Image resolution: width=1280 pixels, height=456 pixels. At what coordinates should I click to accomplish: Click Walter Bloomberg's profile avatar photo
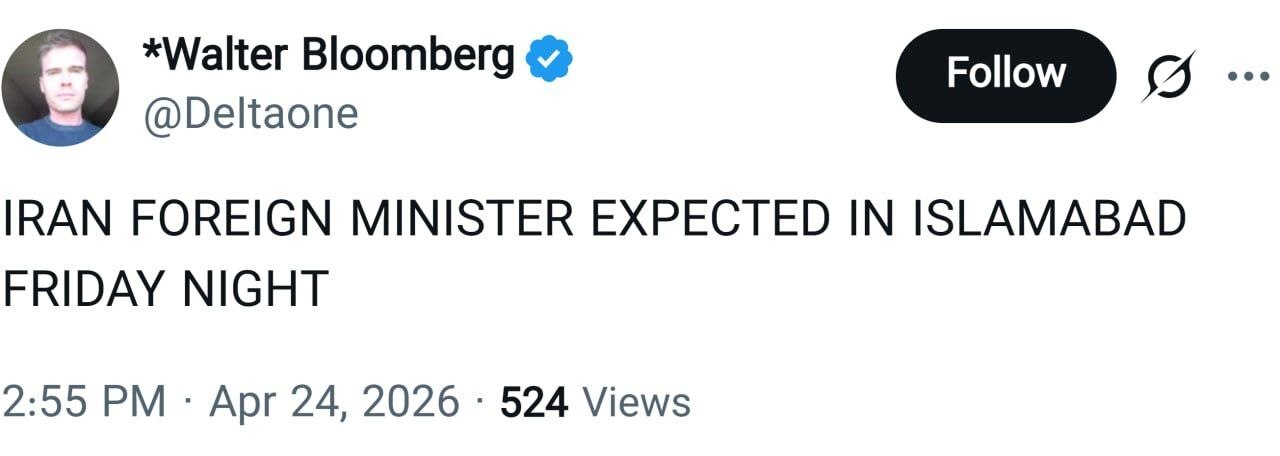(60, 88)
